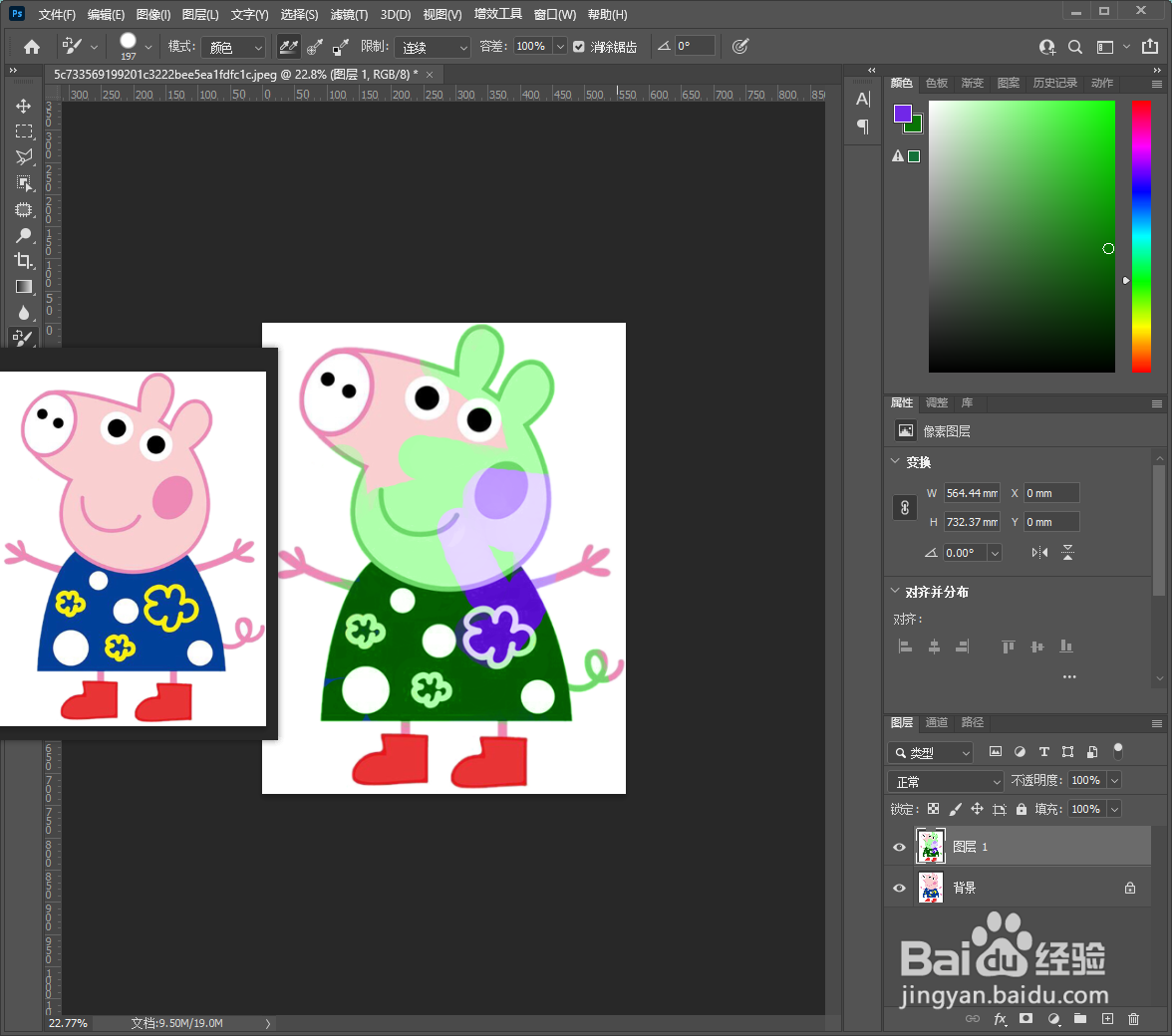Open the 滤镜(T) menu
The width and height of the screenshot is (1172, 1036).
[349, 14]
